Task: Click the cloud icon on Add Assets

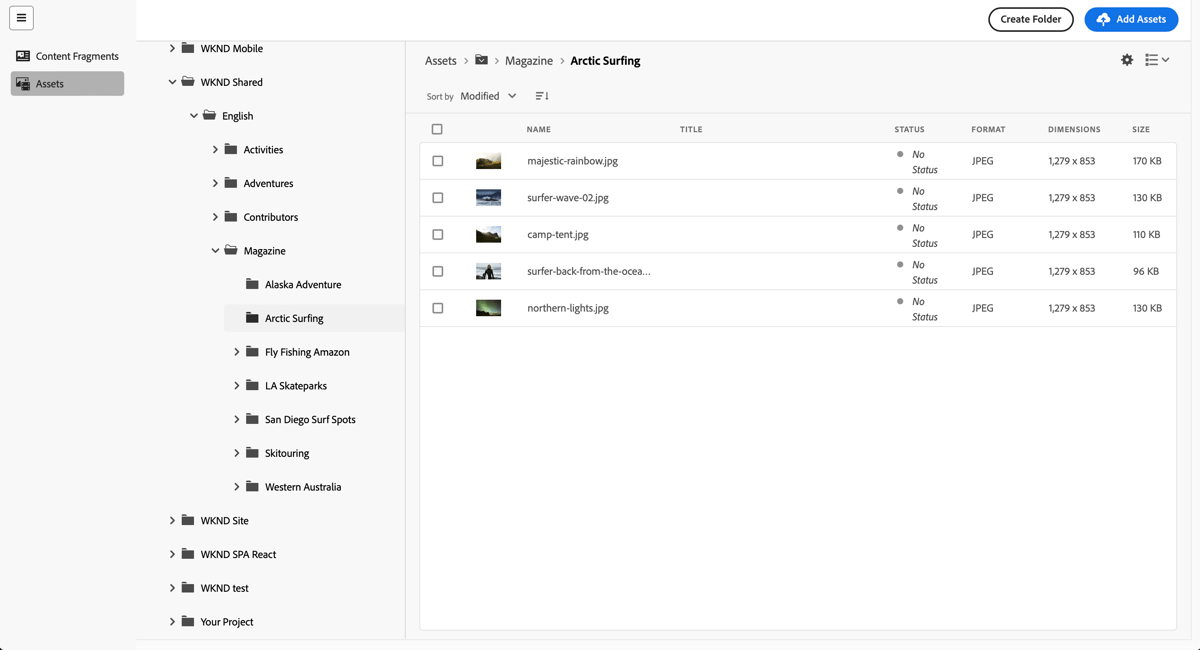Action: coord(1103,19)
